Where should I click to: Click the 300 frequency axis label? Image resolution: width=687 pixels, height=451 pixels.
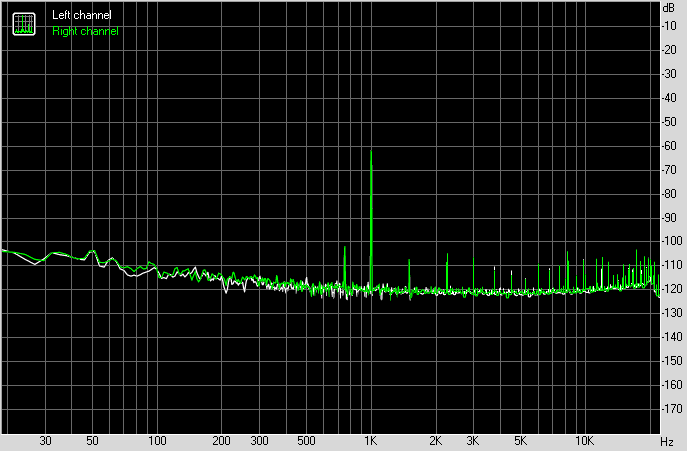tap(259, 441)
